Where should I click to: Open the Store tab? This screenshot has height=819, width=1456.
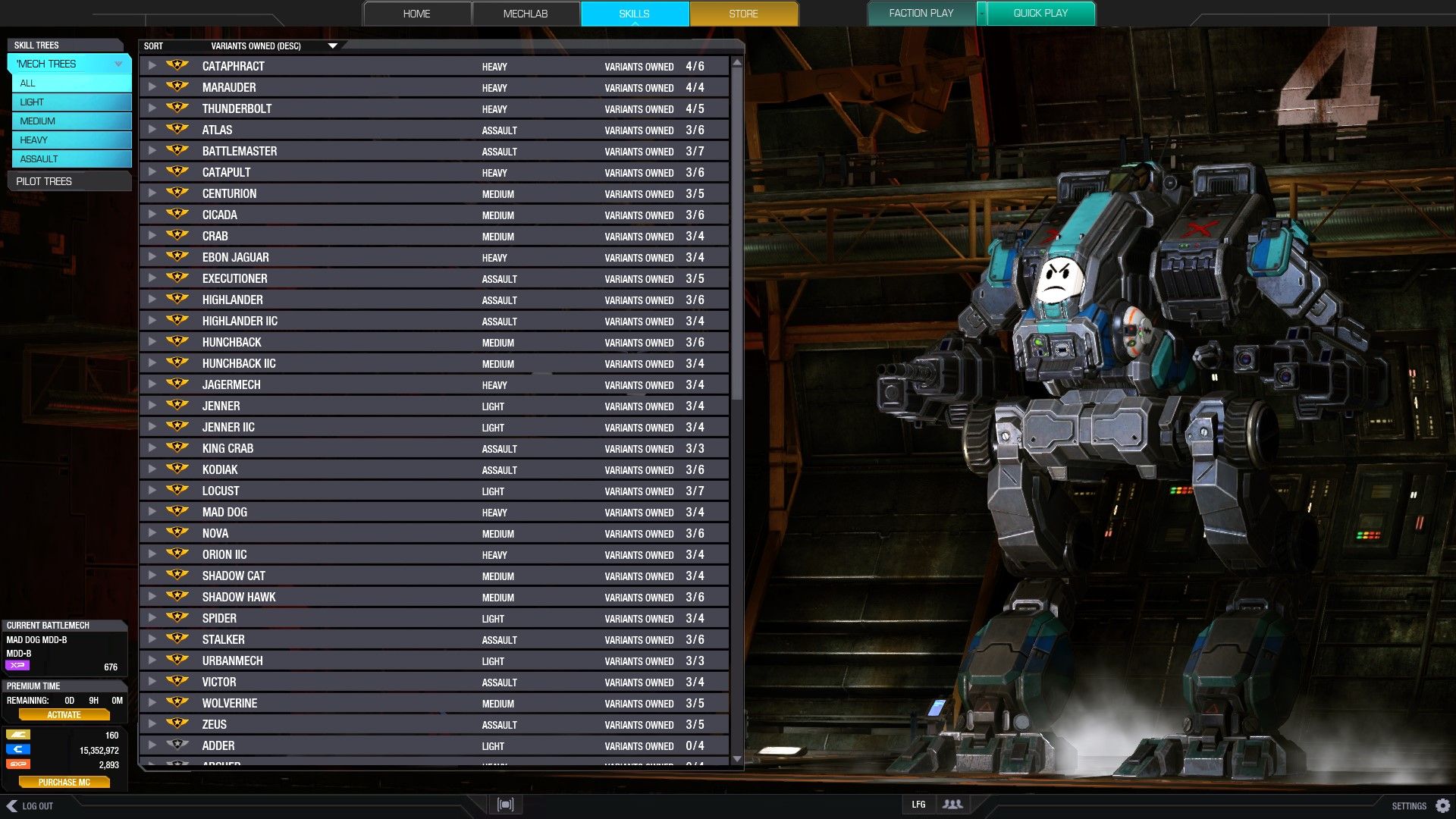(x=743, y=14)
